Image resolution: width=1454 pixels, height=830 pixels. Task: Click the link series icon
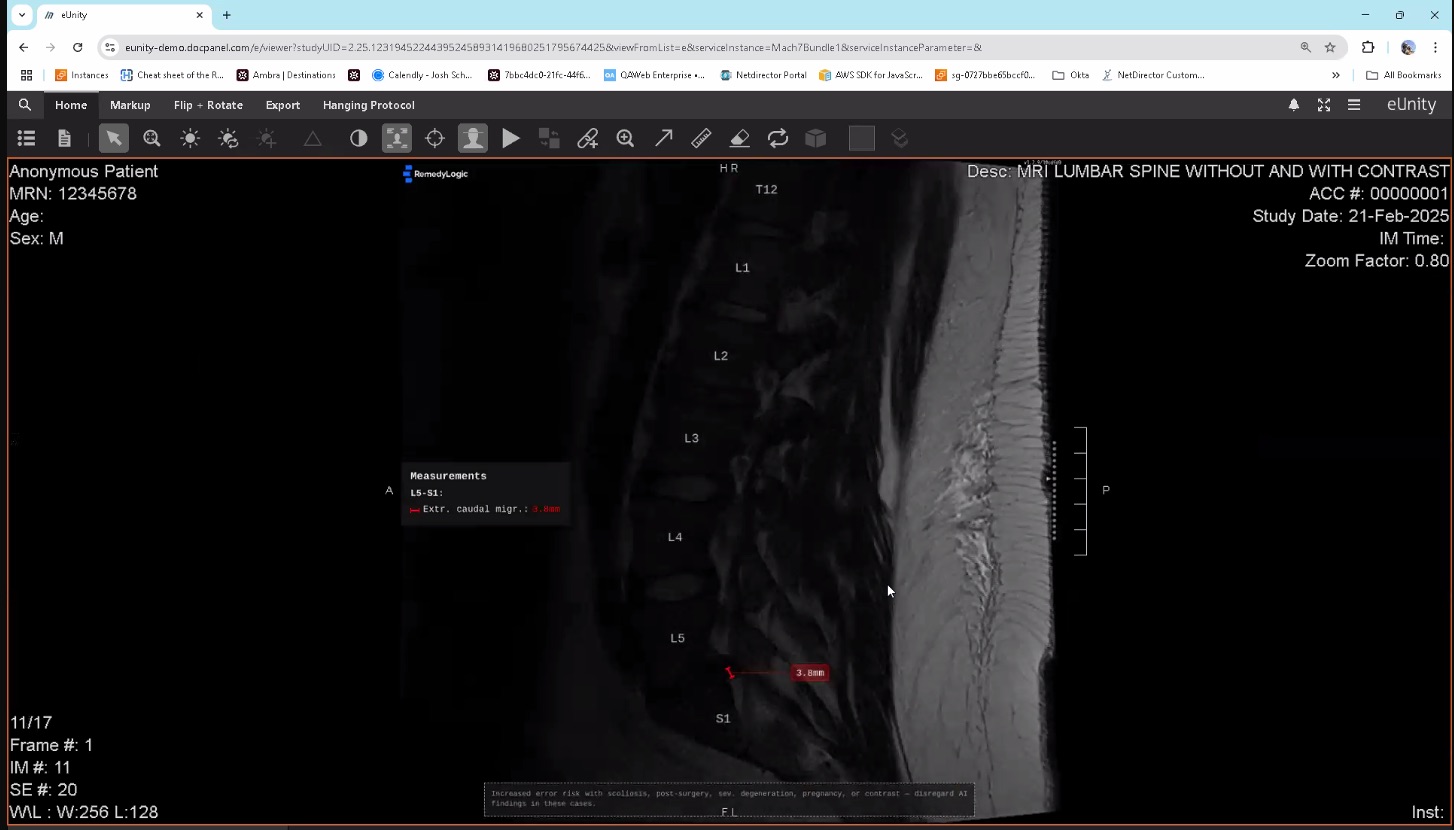588,139
